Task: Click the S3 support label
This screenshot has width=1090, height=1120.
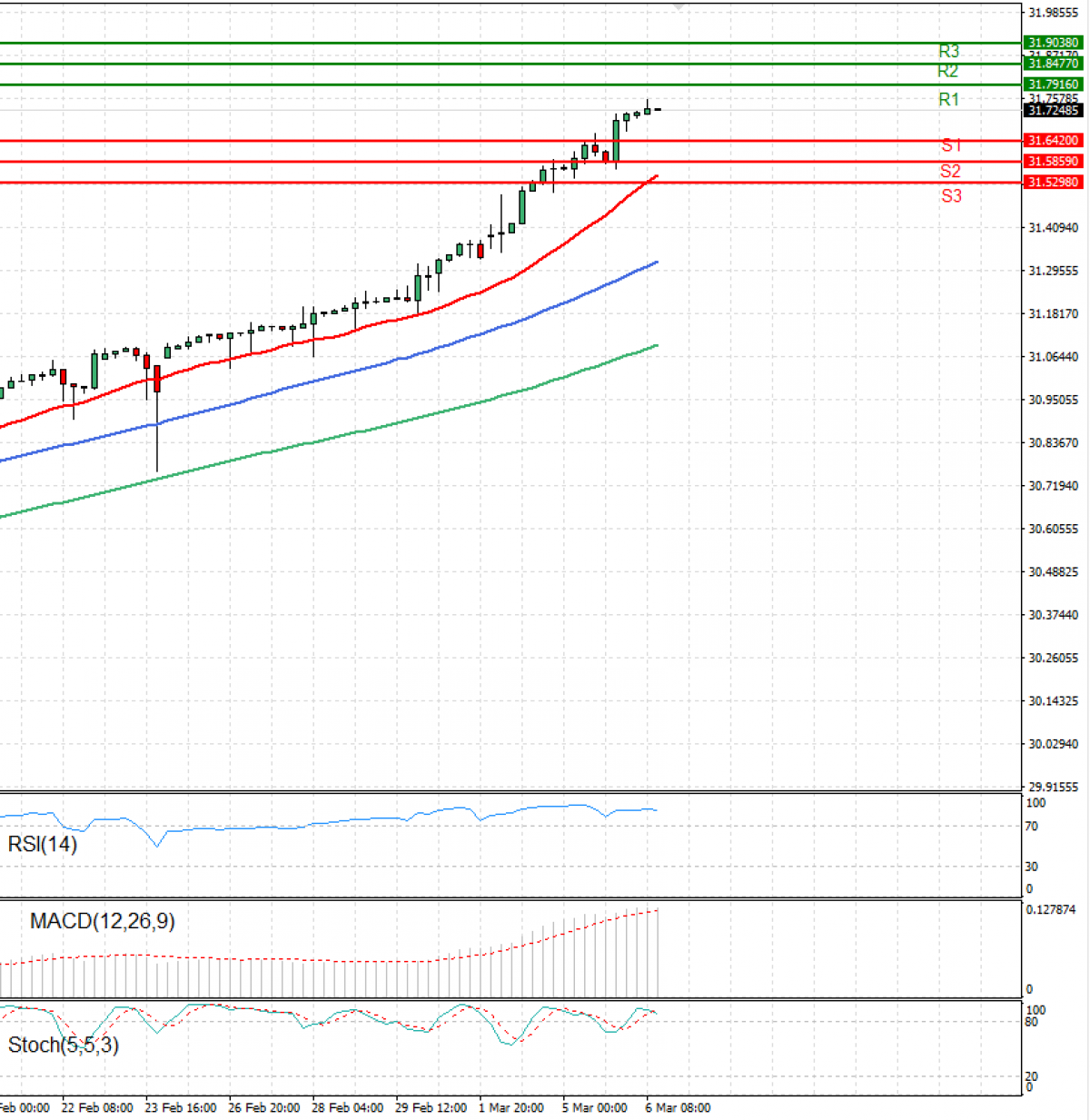Action: coord(951,195)
